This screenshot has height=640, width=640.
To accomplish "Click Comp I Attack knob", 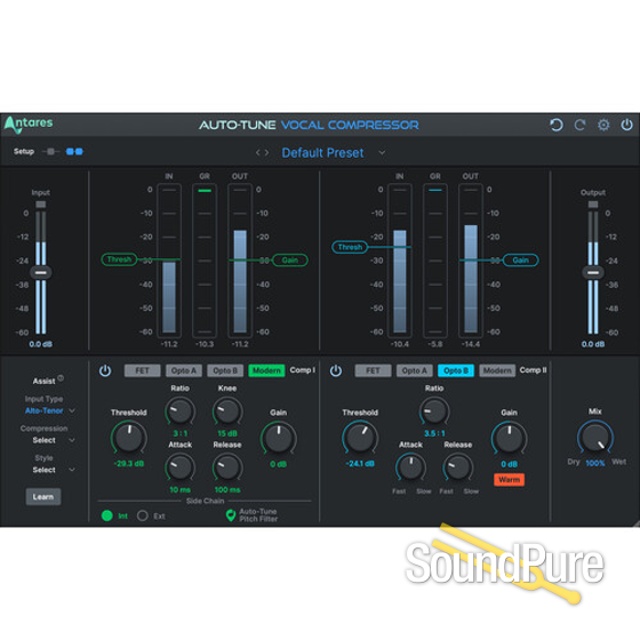I will [180, 467].
